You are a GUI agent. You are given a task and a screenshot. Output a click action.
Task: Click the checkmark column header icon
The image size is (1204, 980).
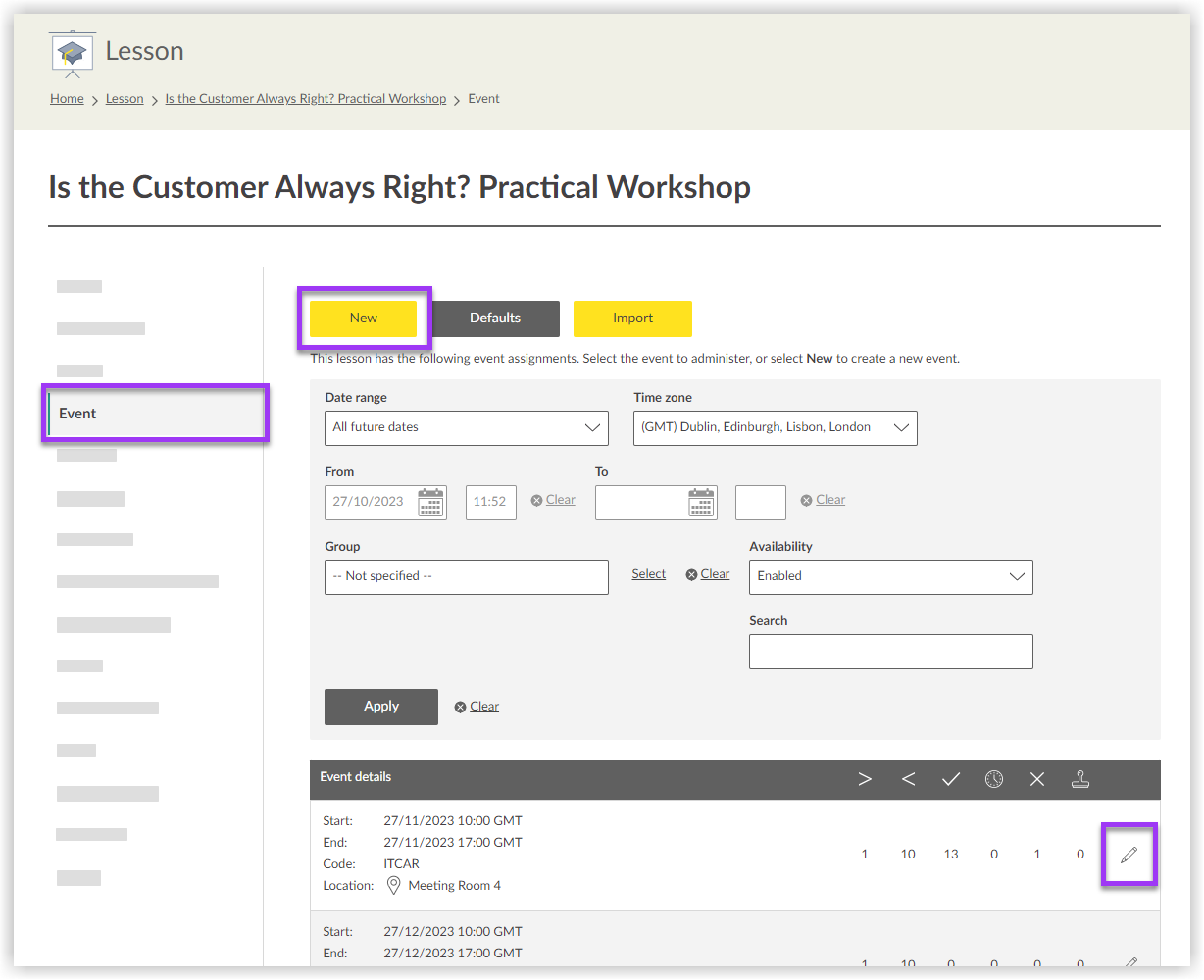tap(950, 779)
